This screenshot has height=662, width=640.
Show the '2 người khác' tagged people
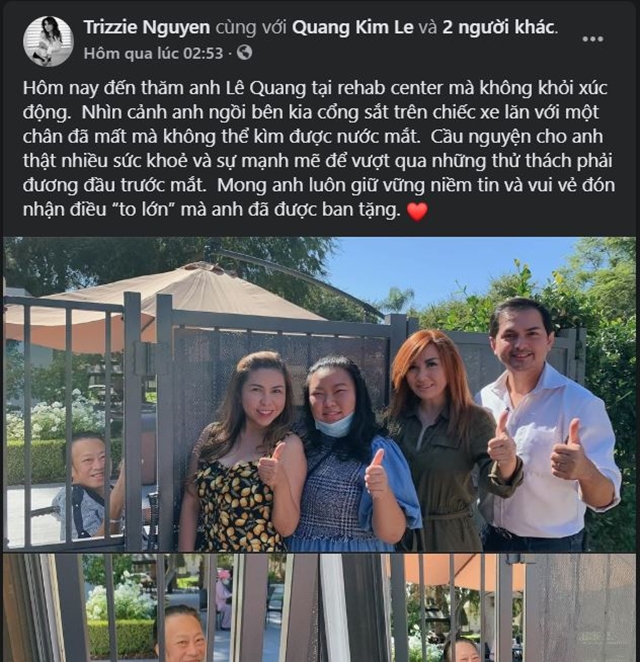tap(498, 27)
